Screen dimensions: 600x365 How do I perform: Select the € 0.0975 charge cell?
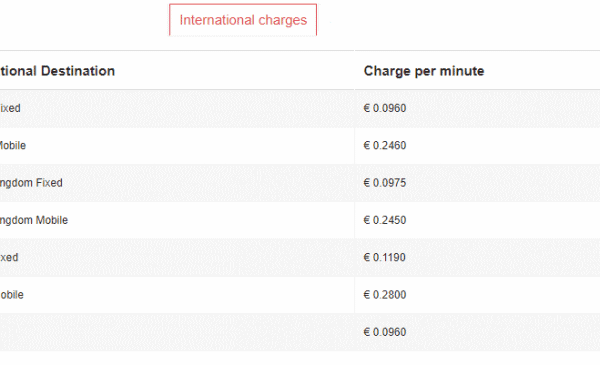click(385, 183)
